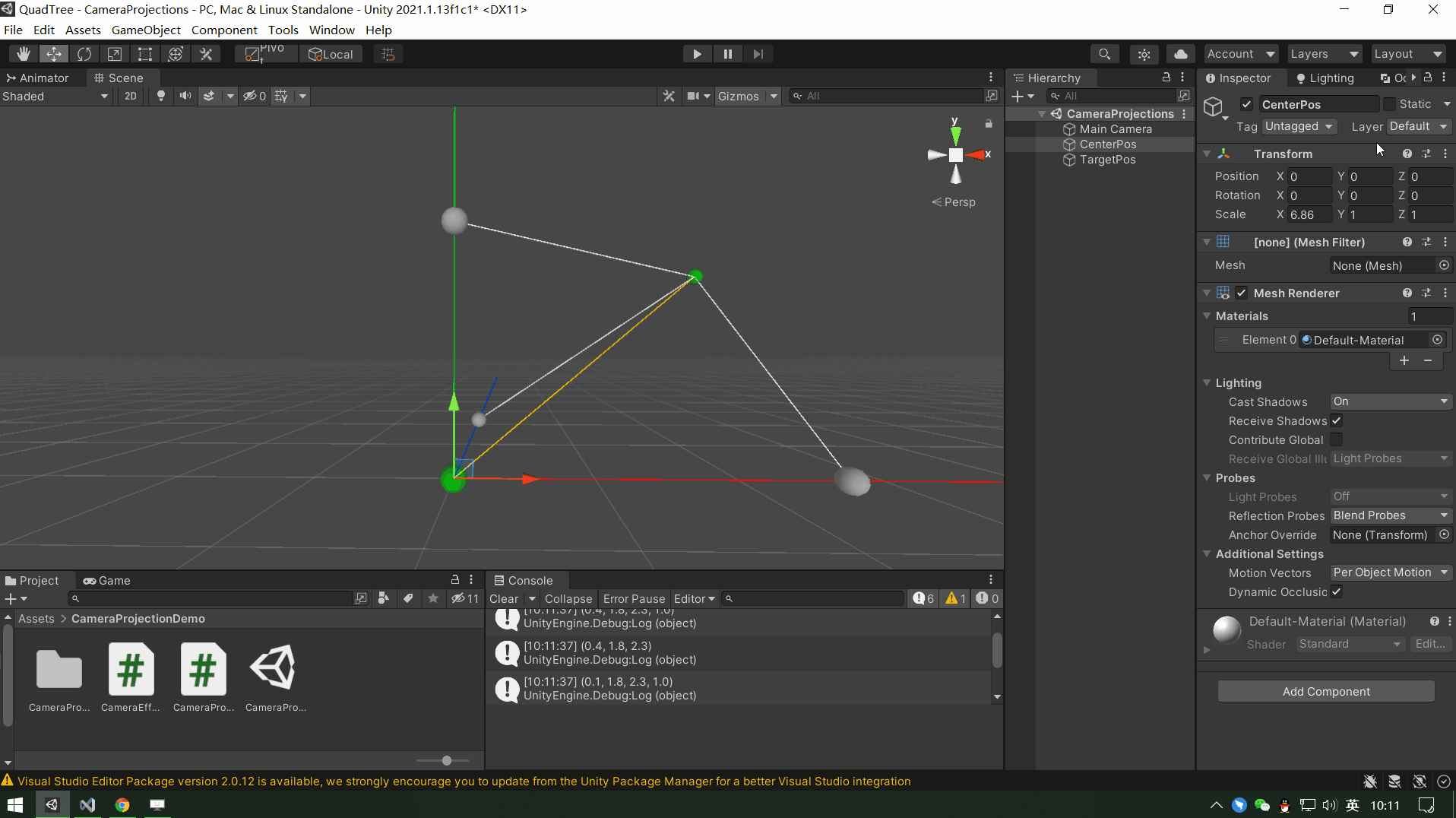Toggle the CenterPos active checkbox

pos(1246,104)
